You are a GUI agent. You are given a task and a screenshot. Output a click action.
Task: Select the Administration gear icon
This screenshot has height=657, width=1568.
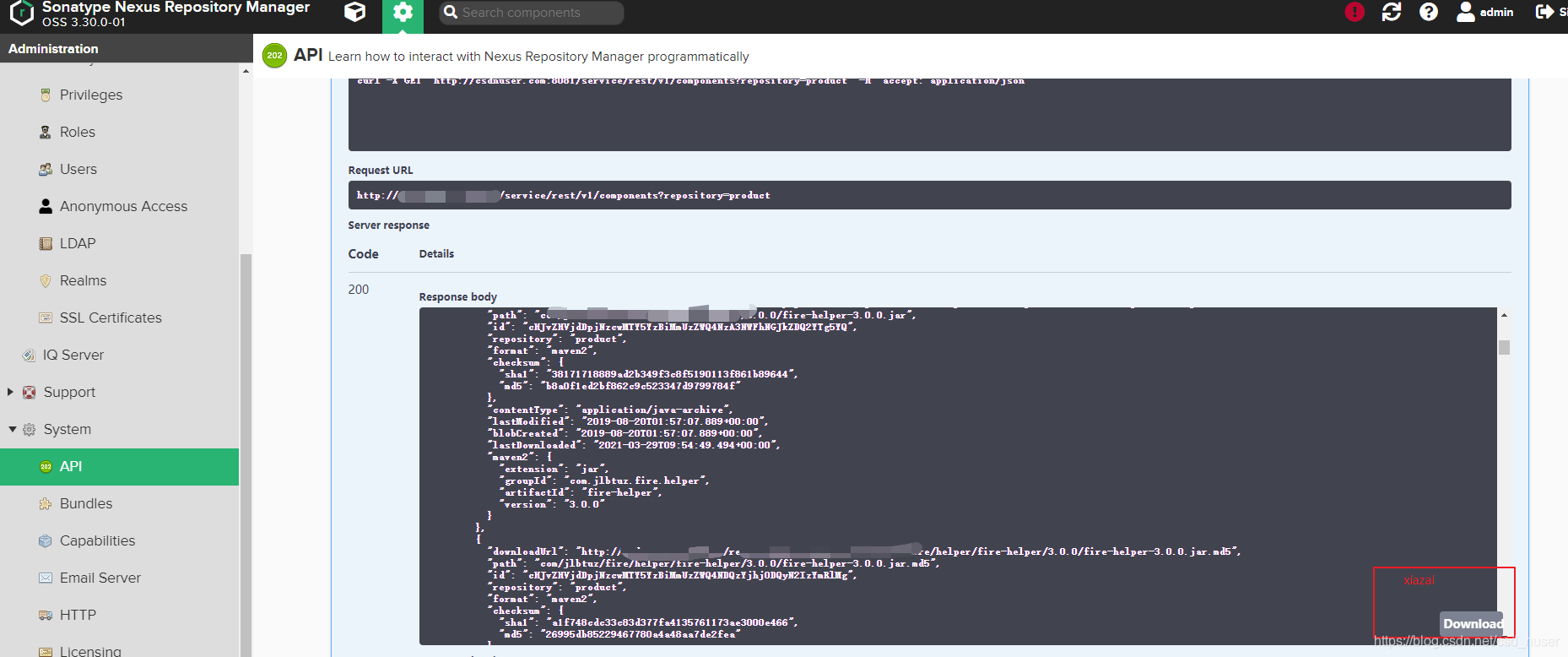(403, 13)
